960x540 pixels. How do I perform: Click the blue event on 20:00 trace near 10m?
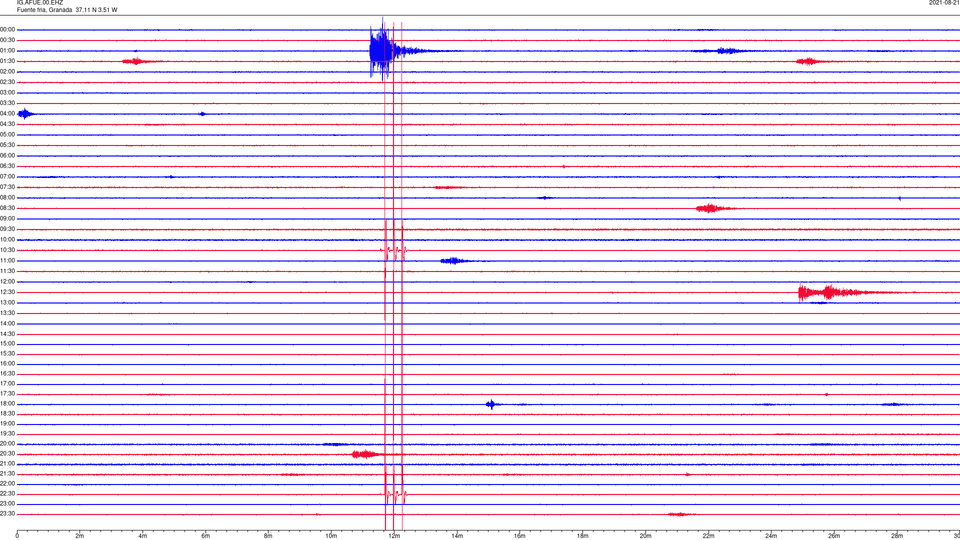pyautogui.click(x=336, y=444)
